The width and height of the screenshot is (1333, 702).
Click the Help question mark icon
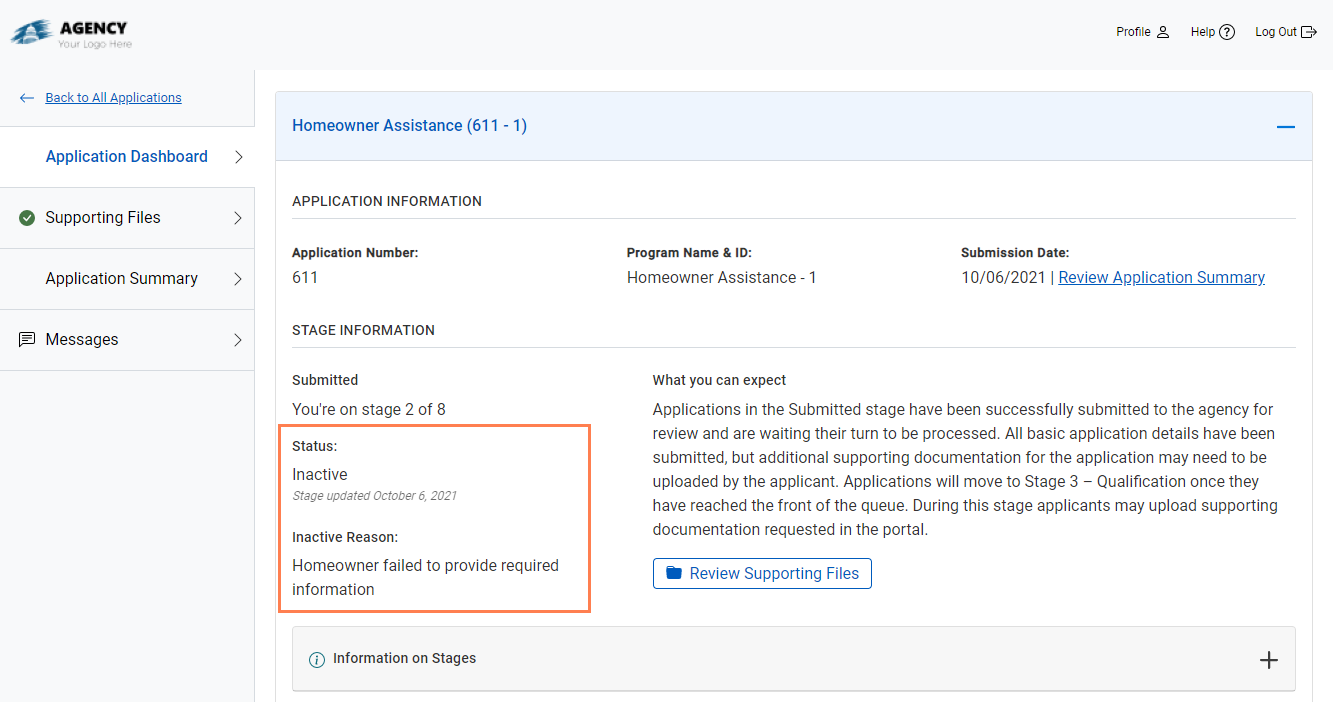coord(1227,32)
